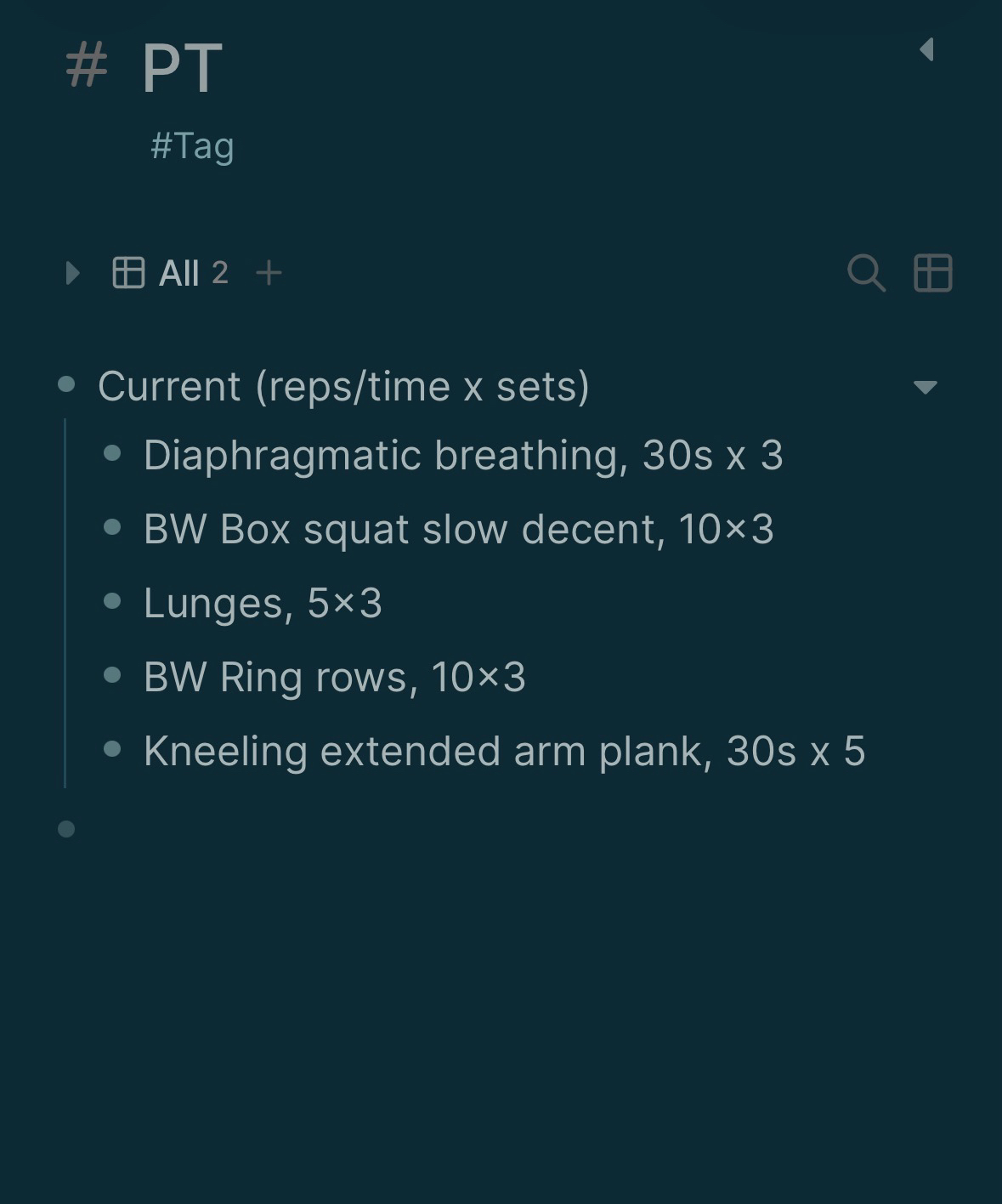The image size is (1002, 1204).
Task: Click the #Tag placeholder
Action: (x=192, y=145)
